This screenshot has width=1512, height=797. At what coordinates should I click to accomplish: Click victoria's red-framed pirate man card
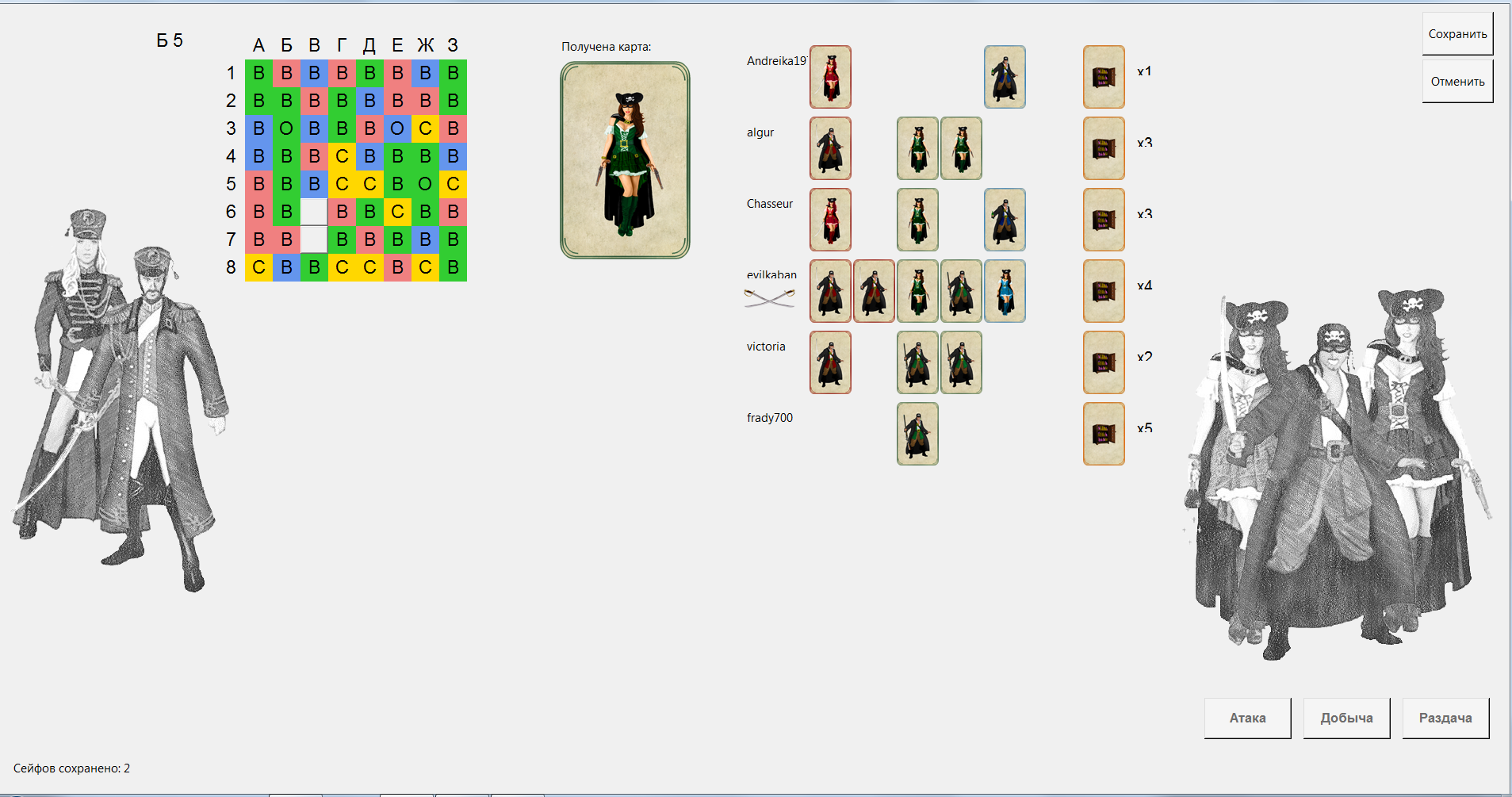[x=830, y=362]
